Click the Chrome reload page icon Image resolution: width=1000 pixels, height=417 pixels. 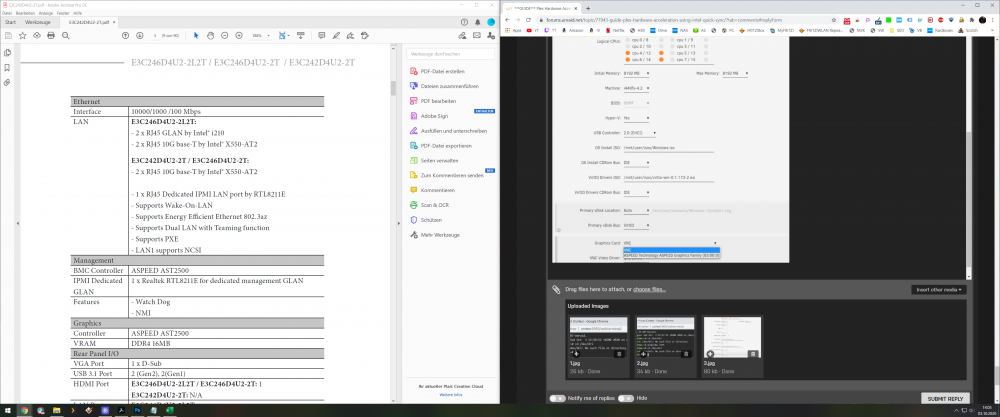point(529,20)
